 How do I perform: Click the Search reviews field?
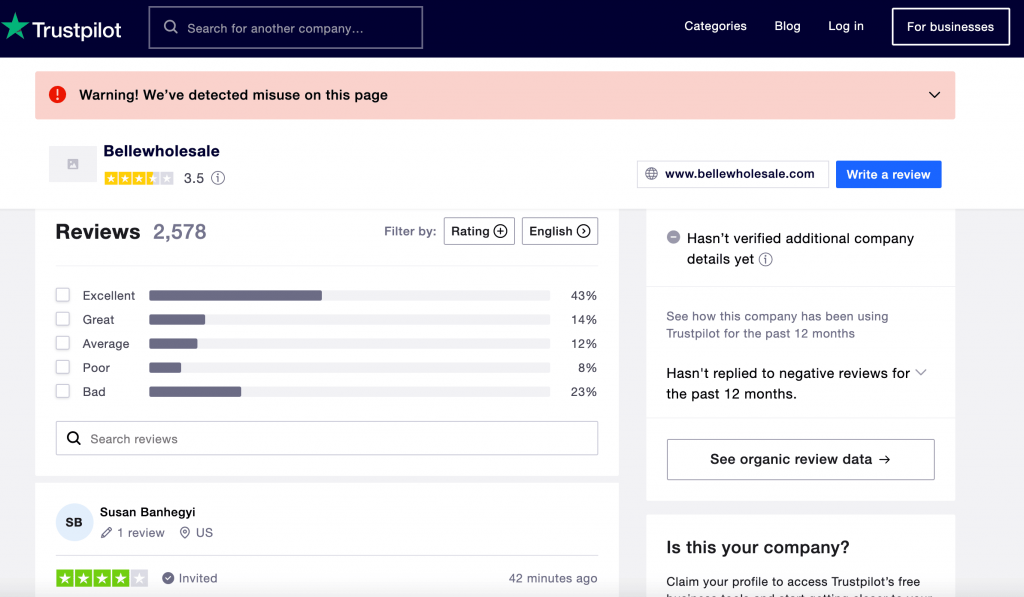click(327, 438)
